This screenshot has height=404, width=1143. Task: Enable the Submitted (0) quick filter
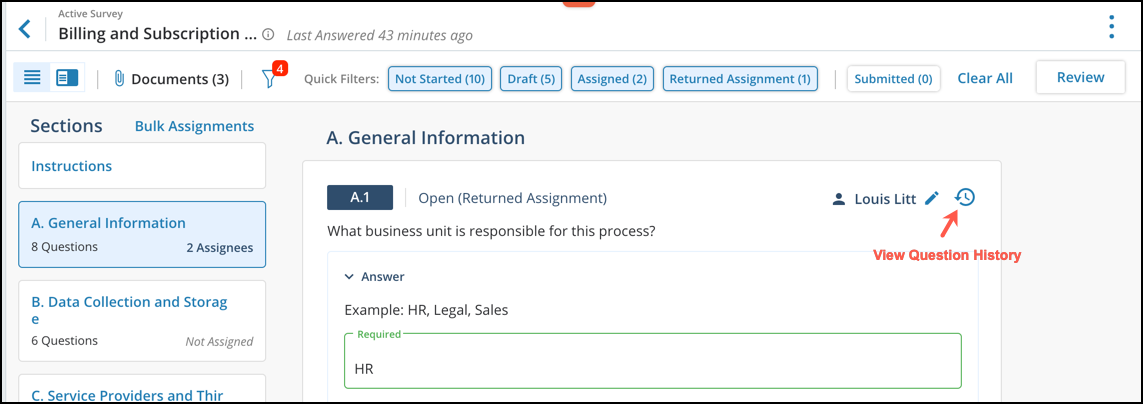[x=894, y=79]
